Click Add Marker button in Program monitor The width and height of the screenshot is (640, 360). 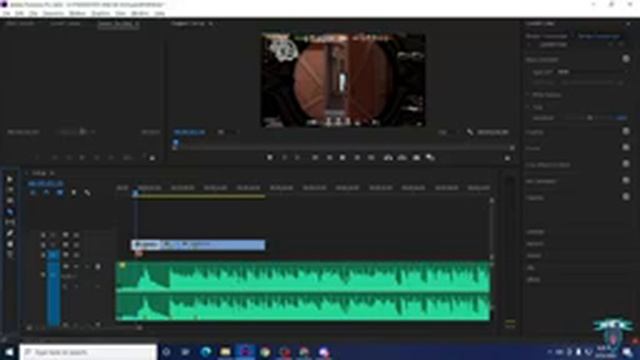(270, 158)
